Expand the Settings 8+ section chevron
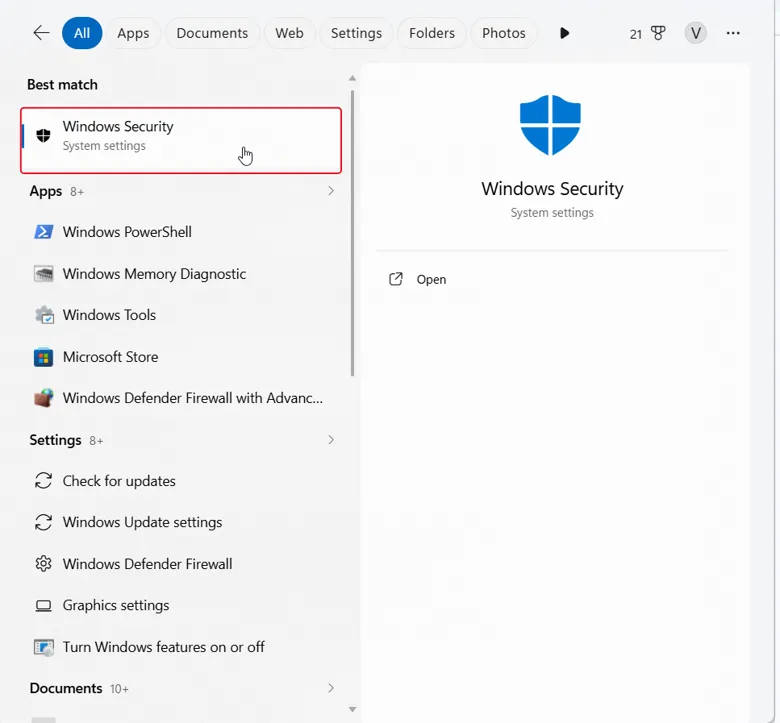 [x=331, y=440]
